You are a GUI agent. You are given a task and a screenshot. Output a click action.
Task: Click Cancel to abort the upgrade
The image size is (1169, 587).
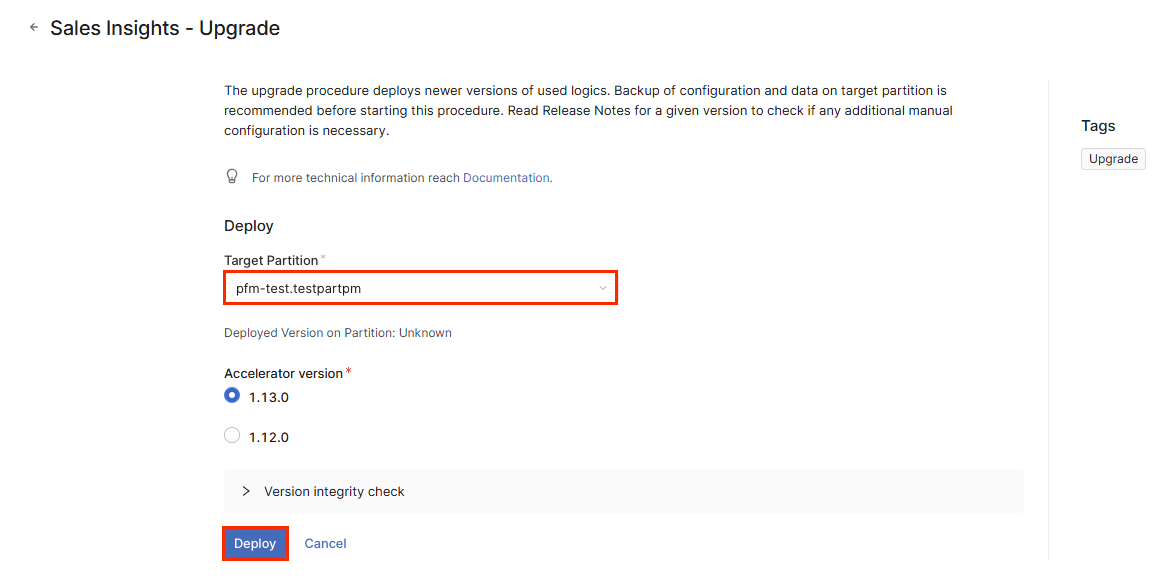[324, 543]
